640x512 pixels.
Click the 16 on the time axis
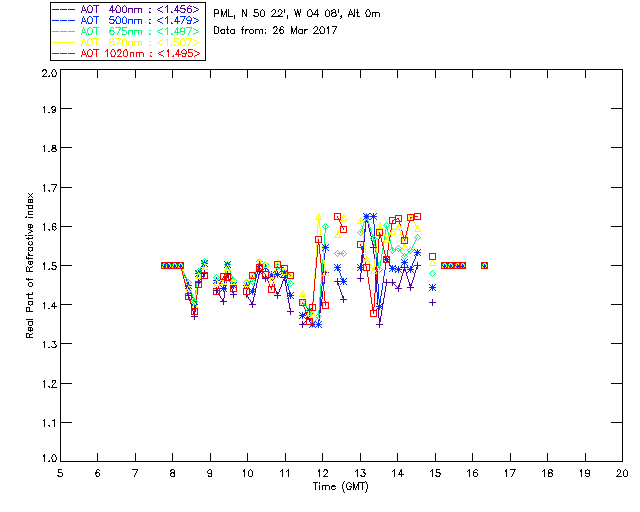tap(473, 473)
